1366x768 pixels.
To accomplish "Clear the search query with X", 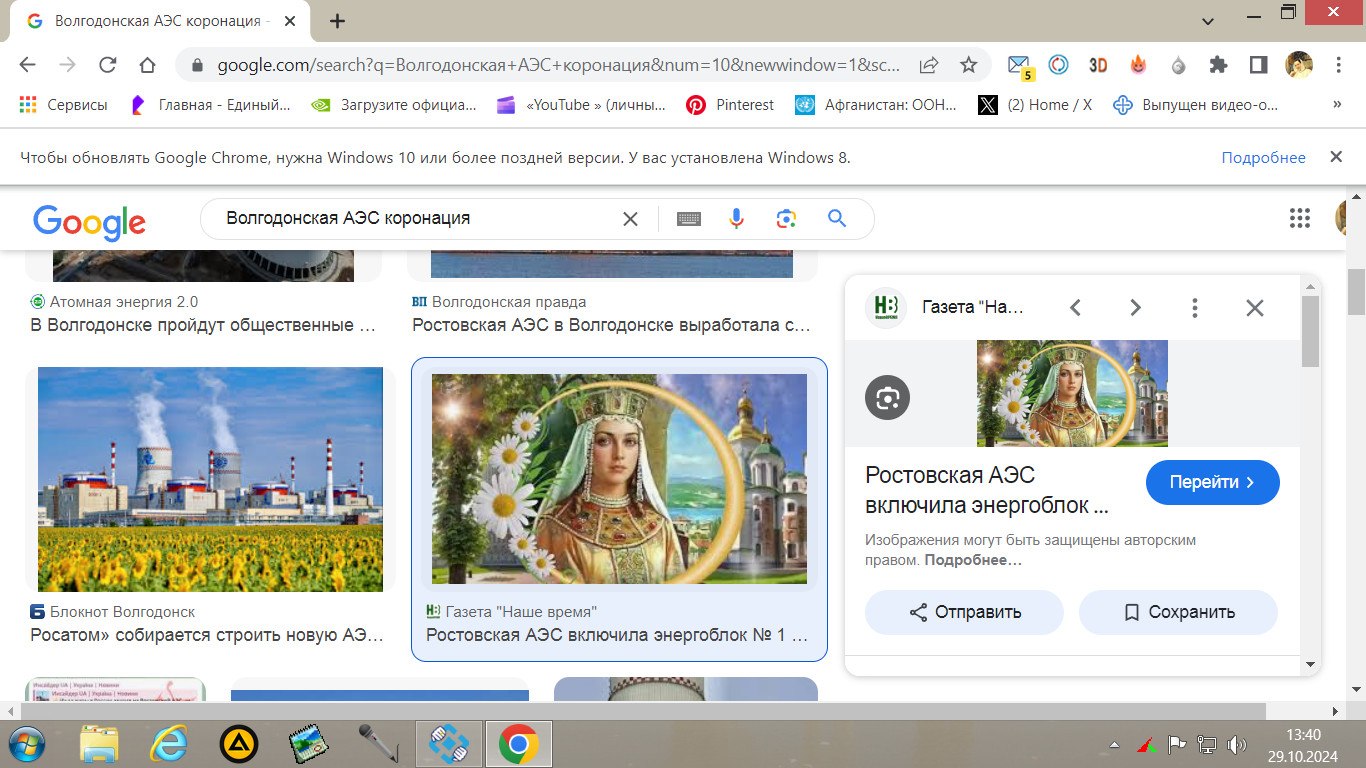I will (x=630, y=219).
